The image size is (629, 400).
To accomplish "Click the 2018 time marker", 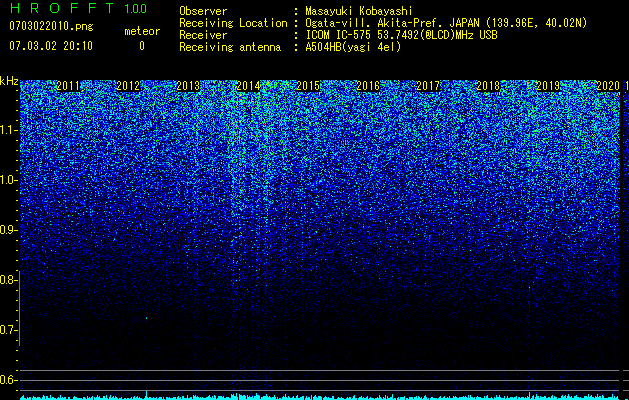I will (x=488, y=86).
